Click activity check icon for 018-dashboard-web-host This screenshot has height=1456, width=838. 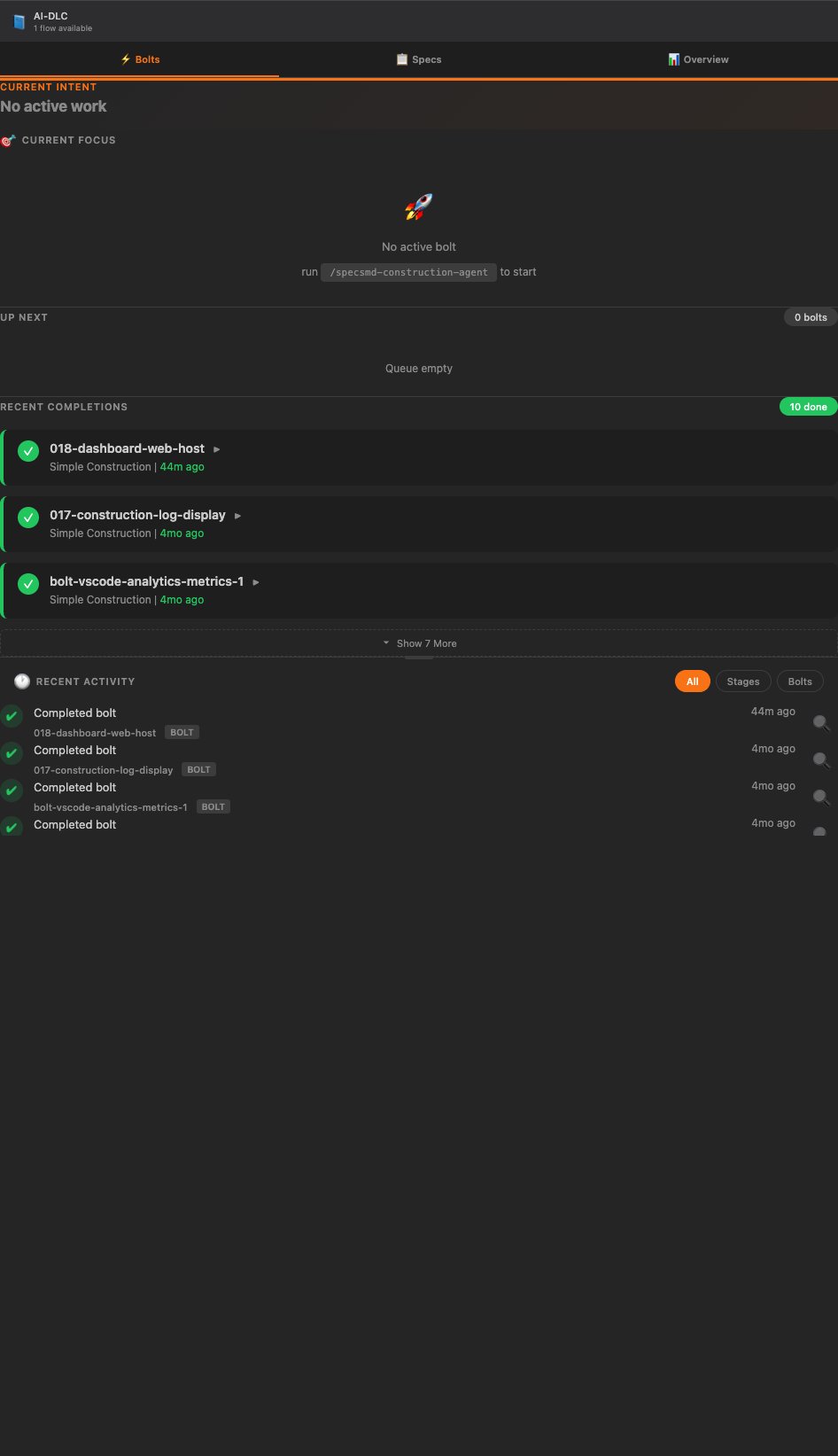coord(12,716)
